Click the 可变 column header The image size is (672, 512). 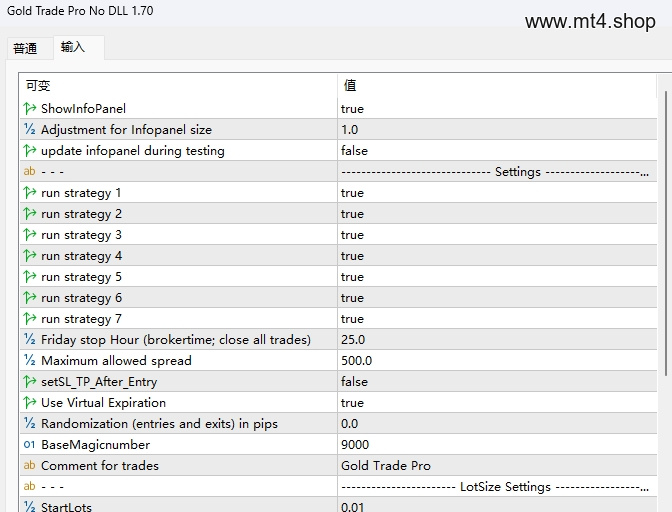tap(178, 86)
